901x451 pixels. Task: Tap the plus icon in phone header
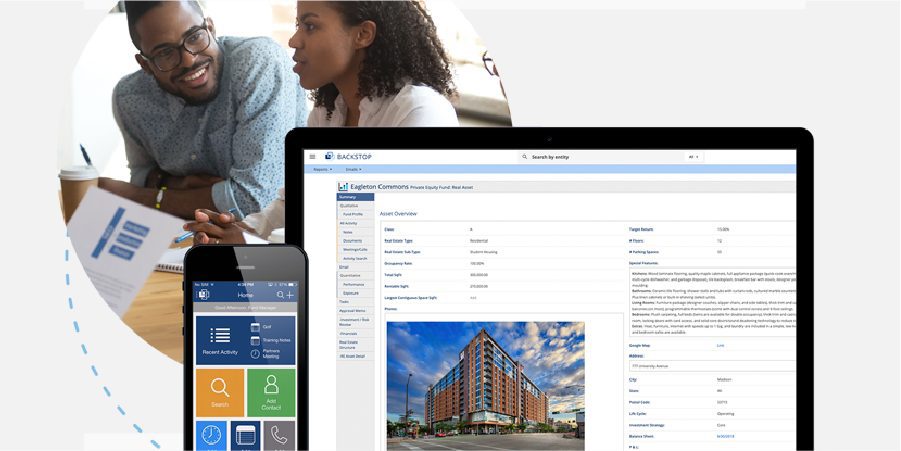coord(290,294)
